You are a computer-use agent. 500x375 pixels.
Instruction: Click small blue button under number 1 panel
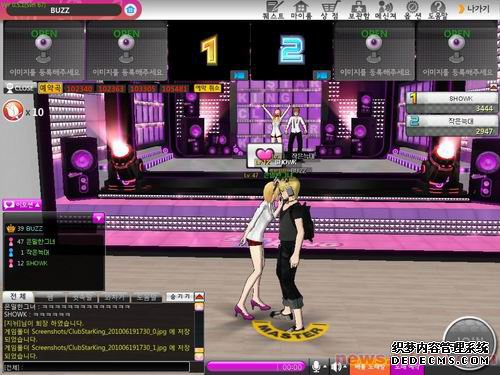tap(239, 75)
